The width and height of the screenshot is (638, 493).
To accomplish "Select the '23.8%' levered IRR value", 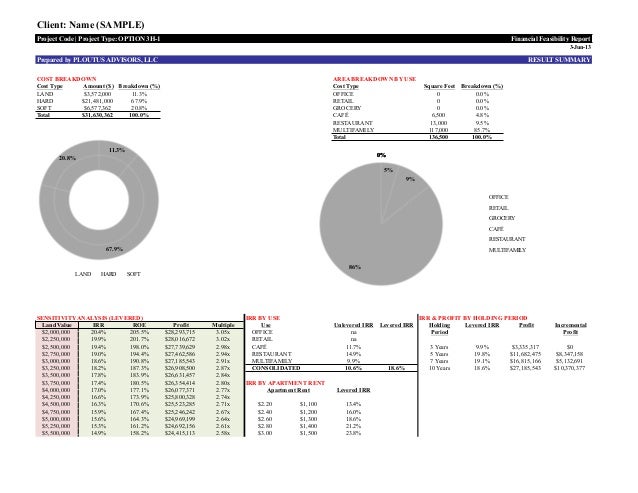I will tap(353, 433).
